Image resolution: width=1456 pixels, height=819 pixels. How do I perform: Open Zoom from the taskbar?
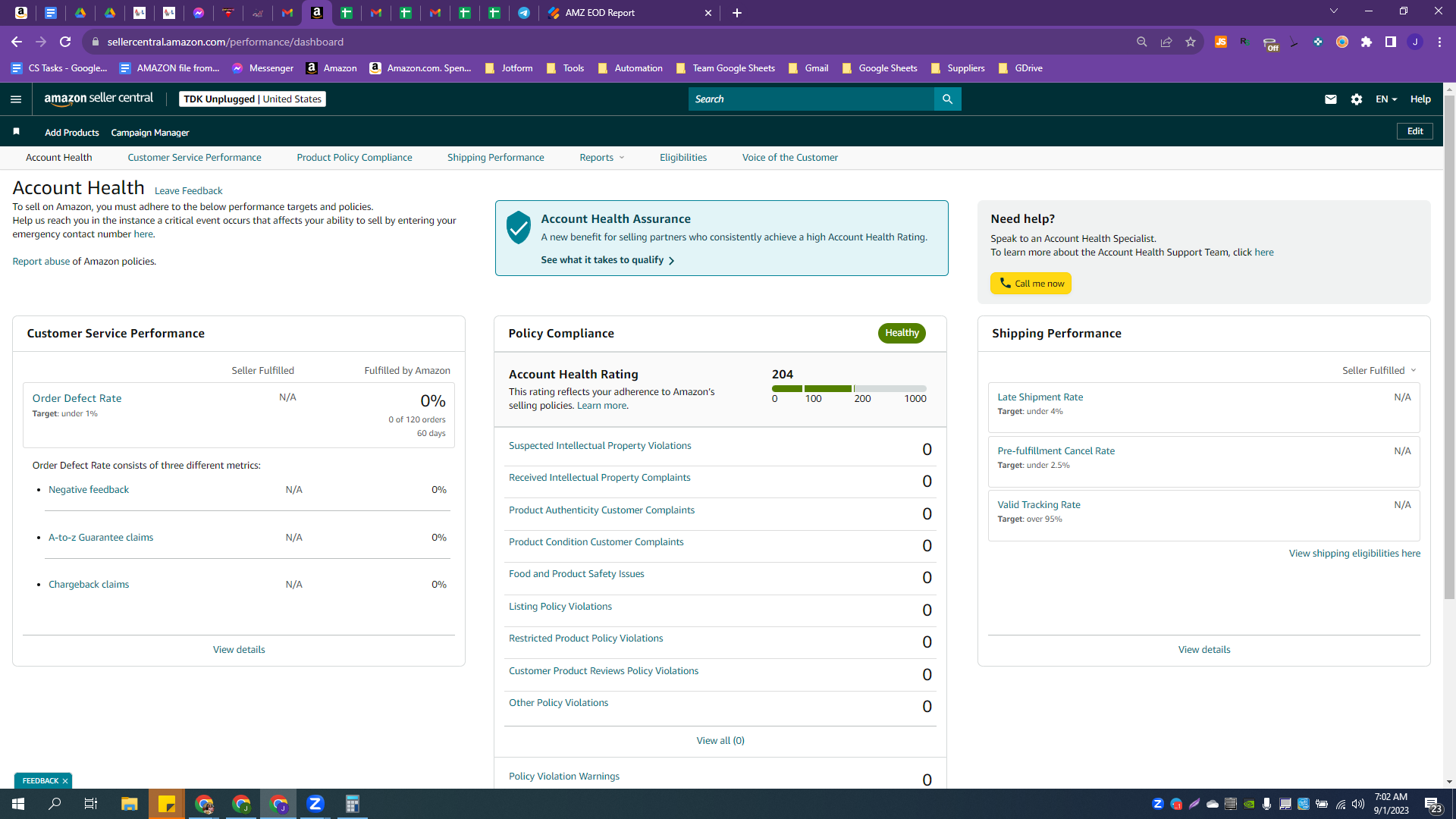click(315, 804)
